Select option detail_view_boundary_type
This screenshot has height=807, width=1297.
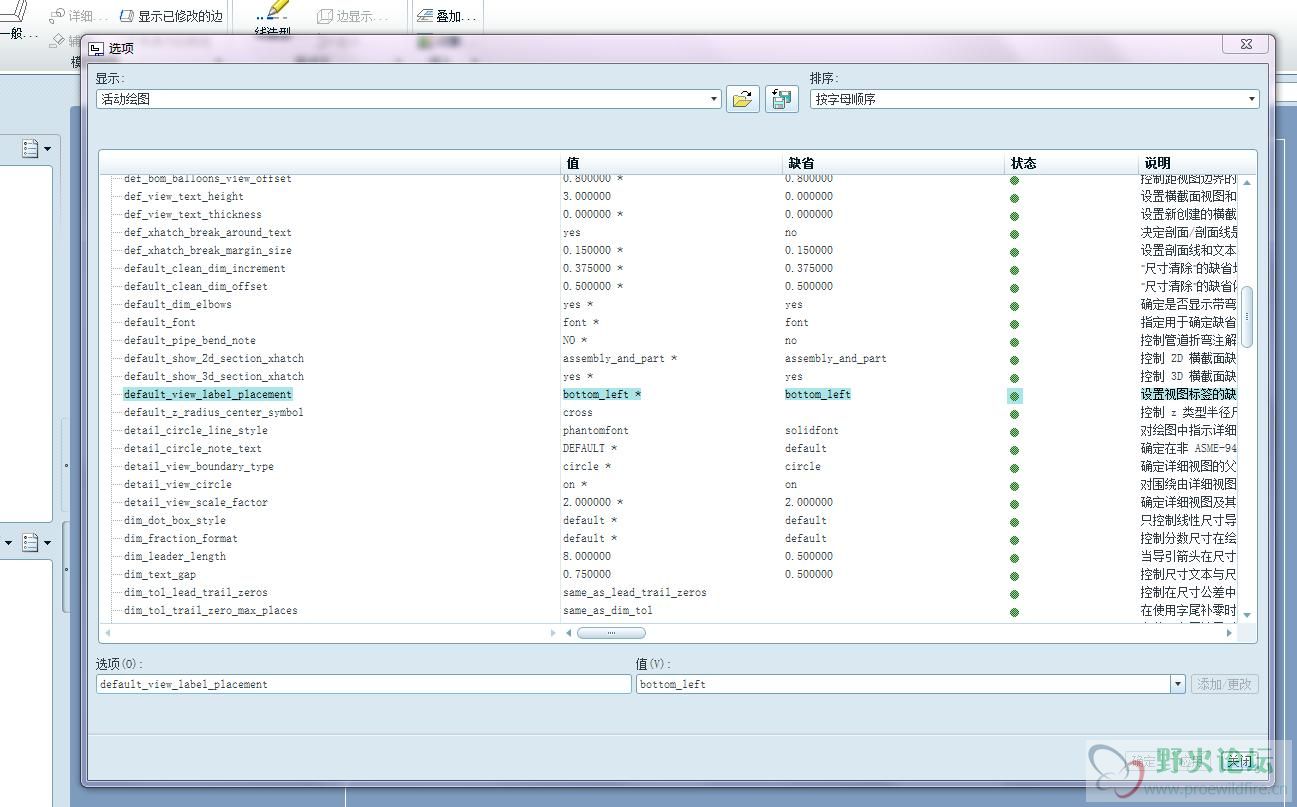(199, 467)
